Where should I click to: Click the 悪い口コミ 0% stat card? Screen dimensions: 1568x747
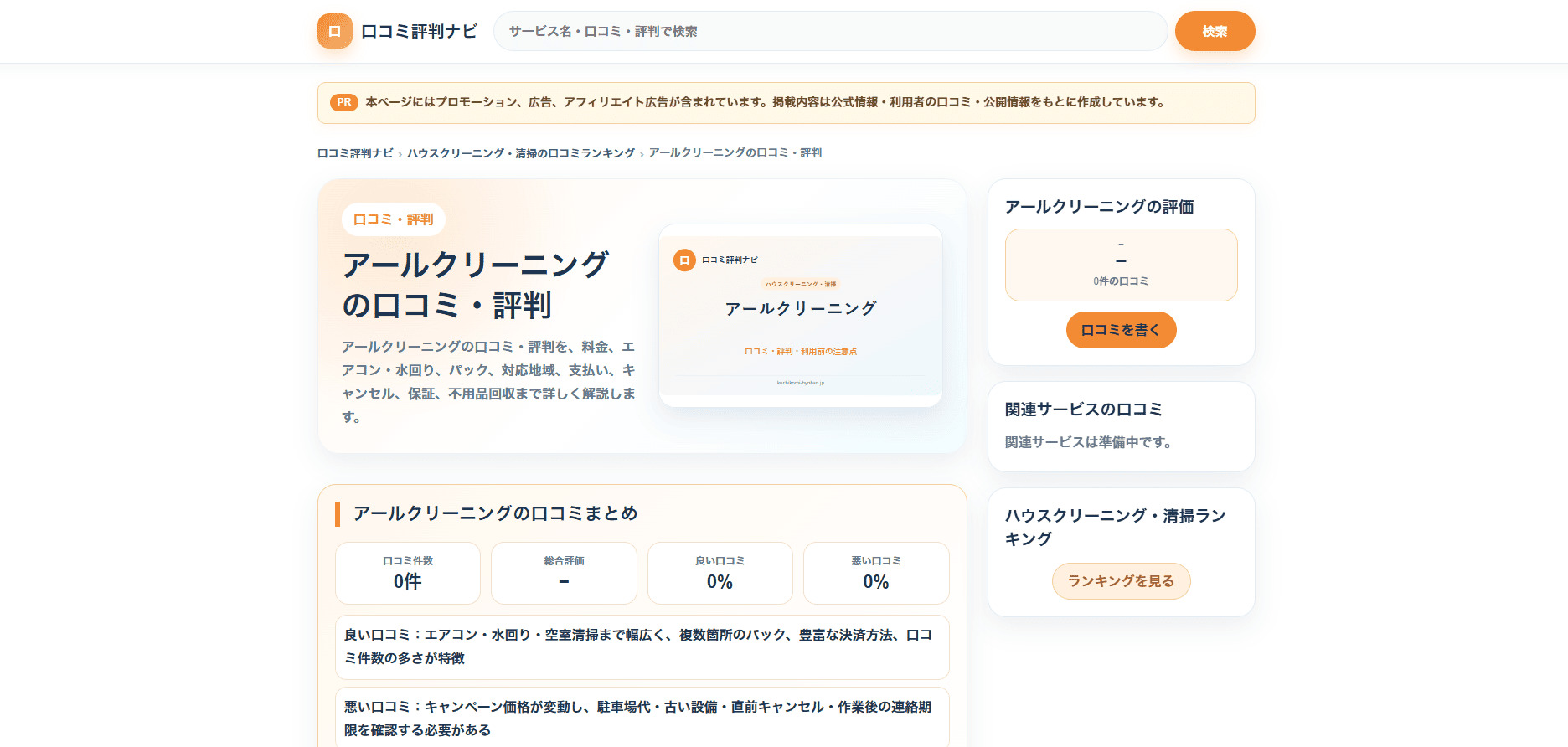(876, 573)
